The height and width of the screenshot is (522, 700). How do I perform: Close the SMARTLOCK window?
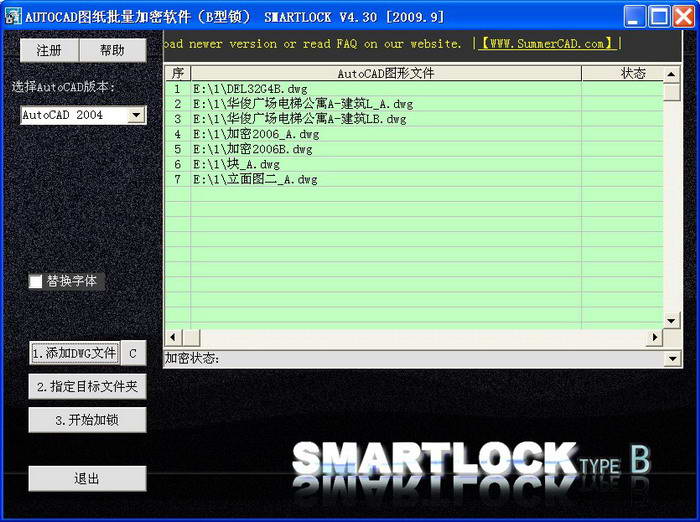[x=684, y=17]
